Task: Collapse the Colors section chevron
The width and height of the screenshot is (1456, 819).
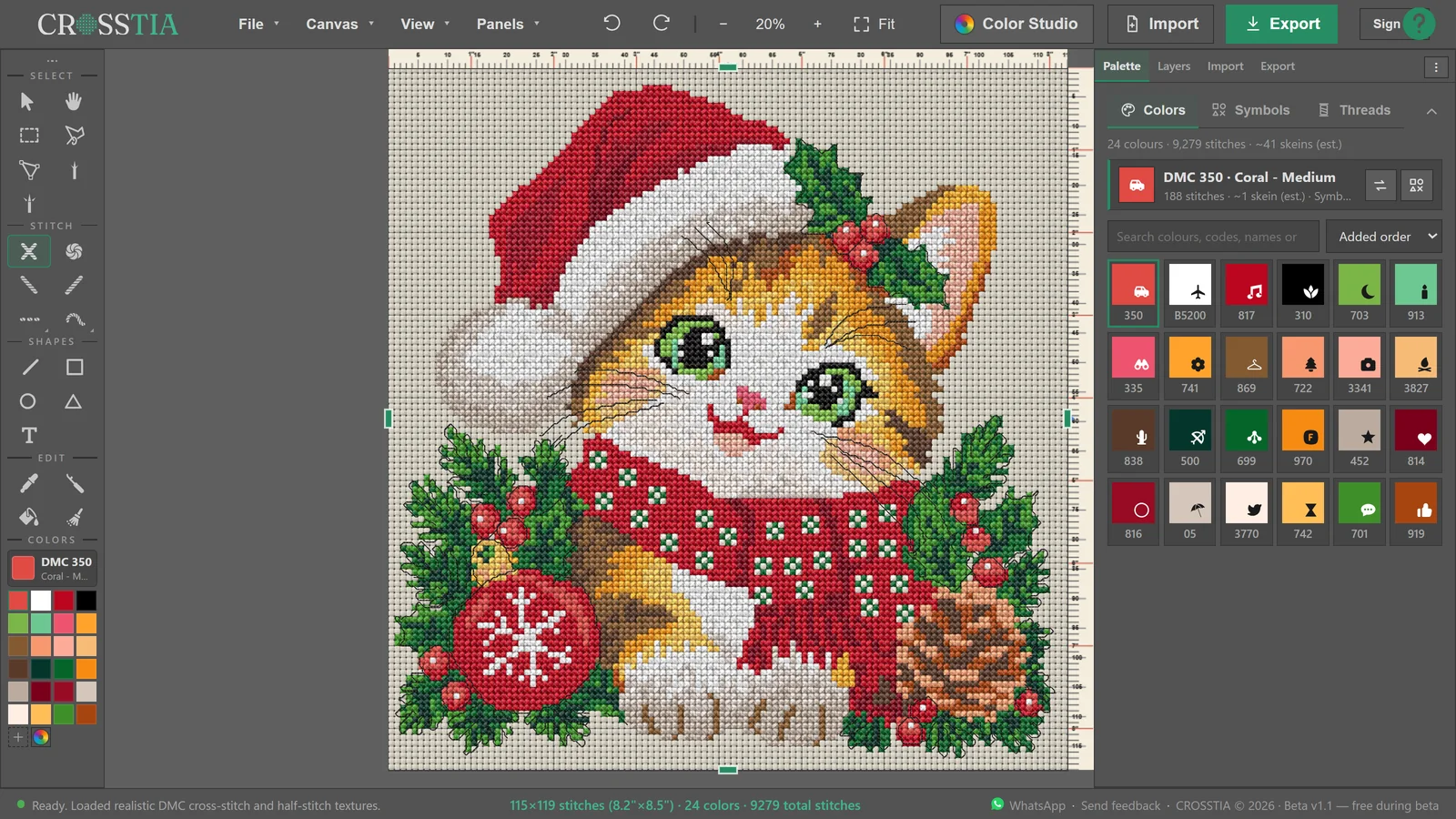Action: pyautogui.click(x=1431, y=111)
